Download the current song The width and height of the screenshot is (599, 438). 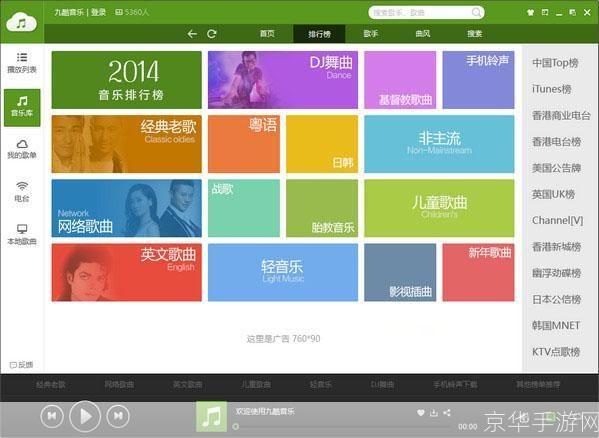(x=434, y=412)
